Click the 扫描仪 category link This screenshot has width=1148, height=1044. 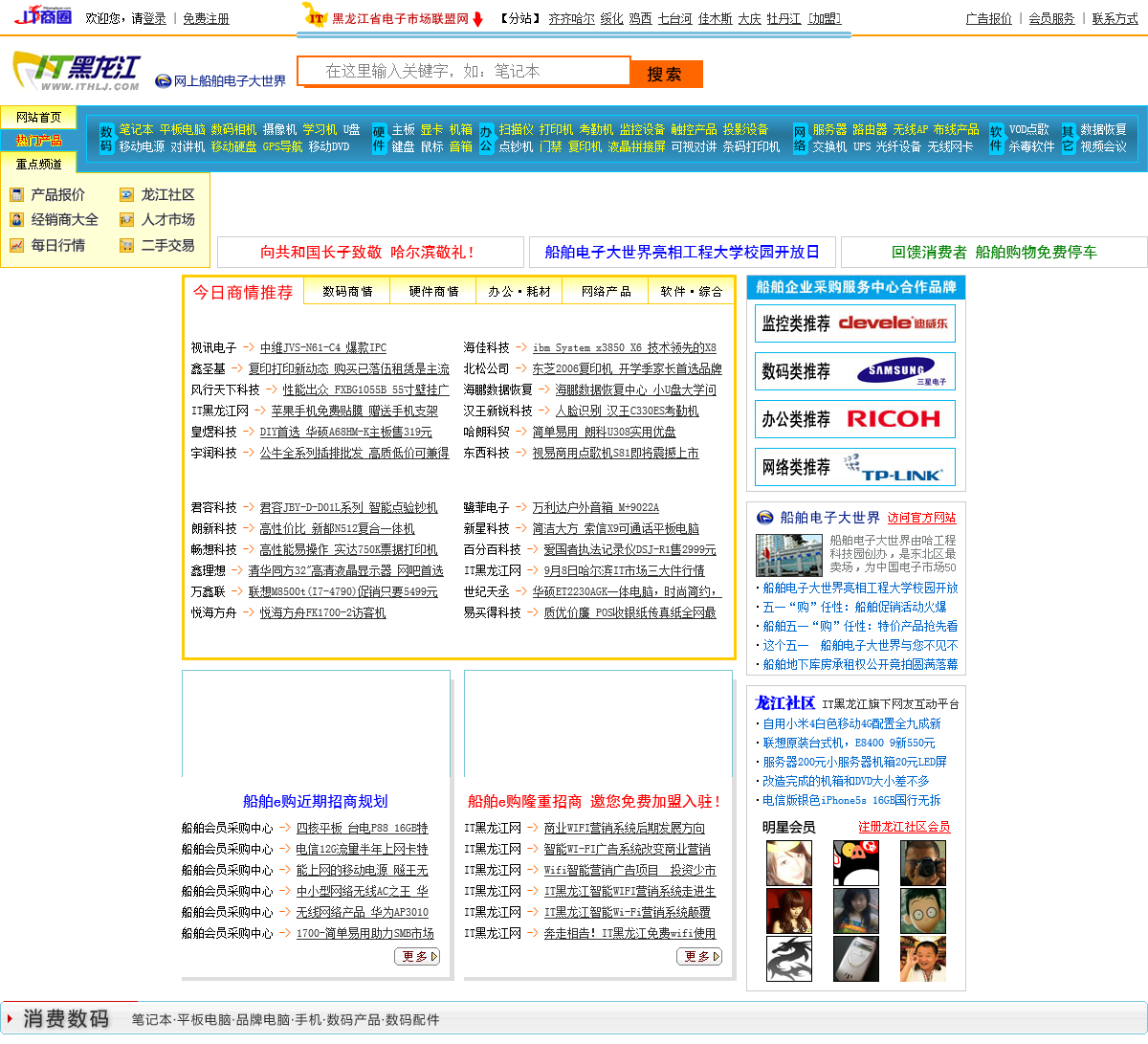tap(516, 129)
